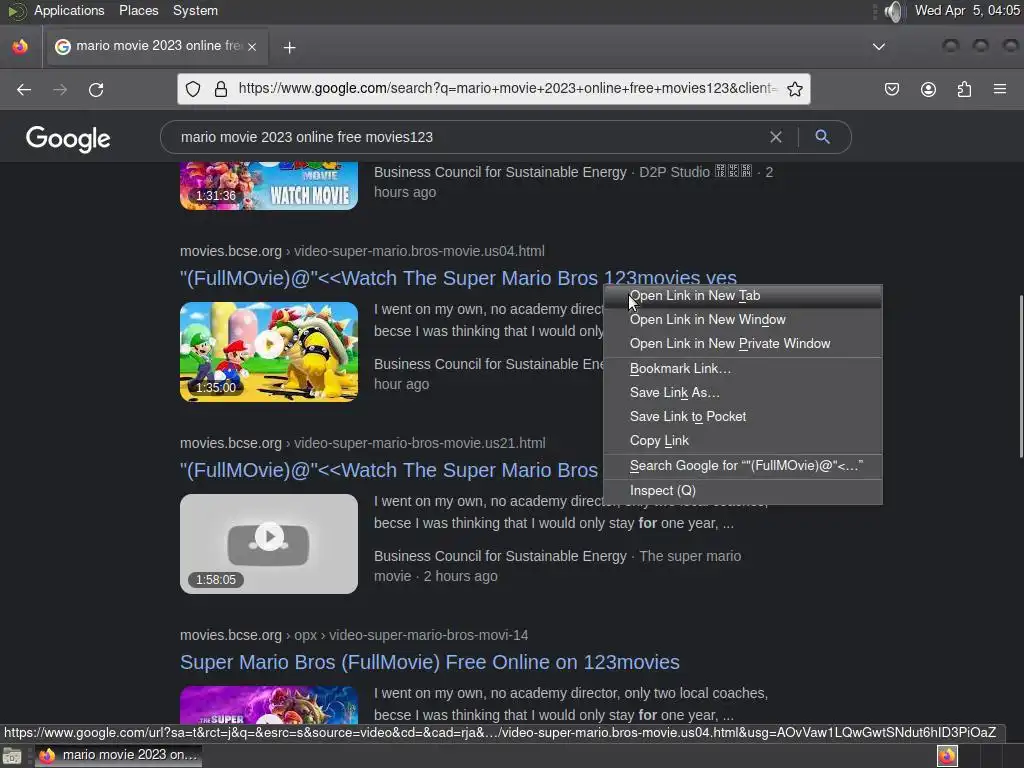Switch to mario movie 2023 taskbar window button
This screenshot has width=1024, height=768.
[x=119, y=756]
